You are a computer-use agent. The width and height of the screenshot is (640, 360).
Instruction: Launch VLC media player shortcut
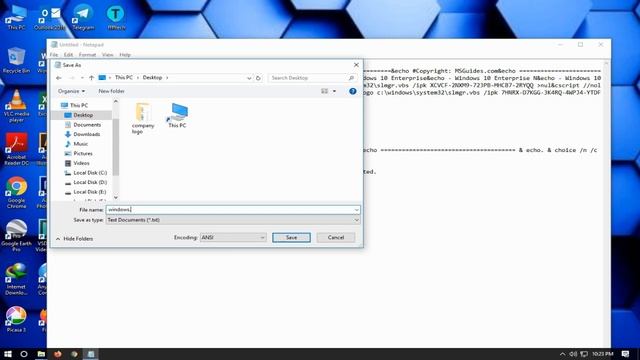(x=16, y=106)
